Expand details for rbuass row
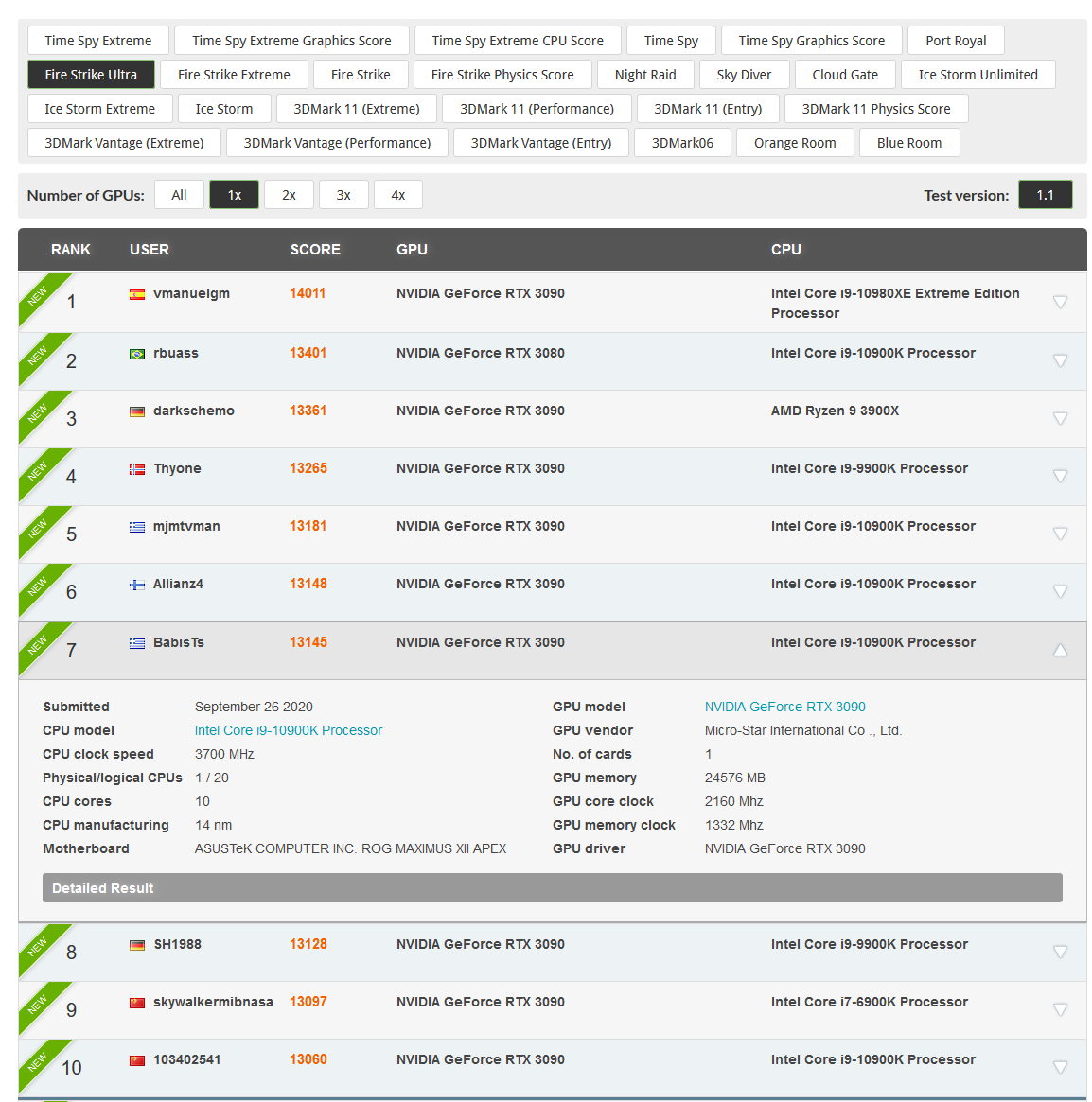Viewport: 1092px width, 1102px height. point(1060,360)
